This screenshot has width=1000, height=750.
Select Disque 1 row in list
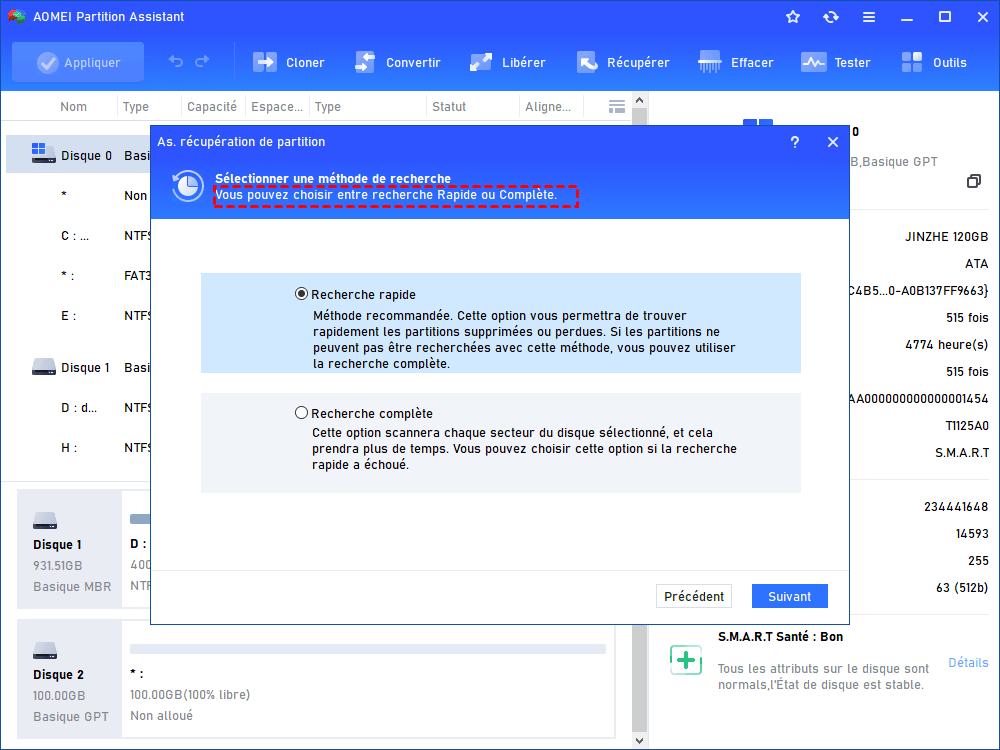click(78, 367)
